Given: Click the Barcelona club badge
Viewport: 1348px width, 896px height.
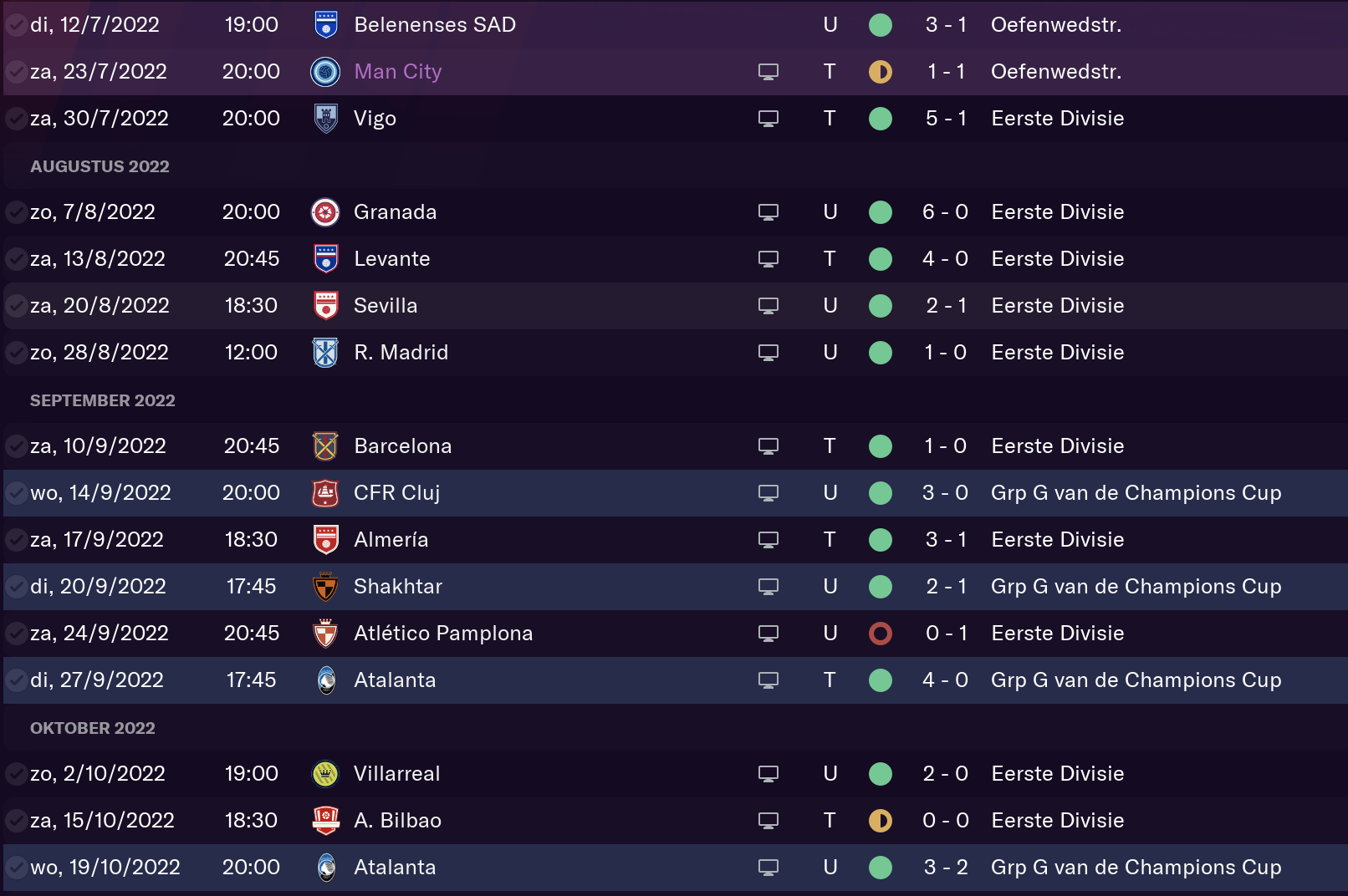Looking at the screenshot, I should pyautogui.click(x=325, y=446).
